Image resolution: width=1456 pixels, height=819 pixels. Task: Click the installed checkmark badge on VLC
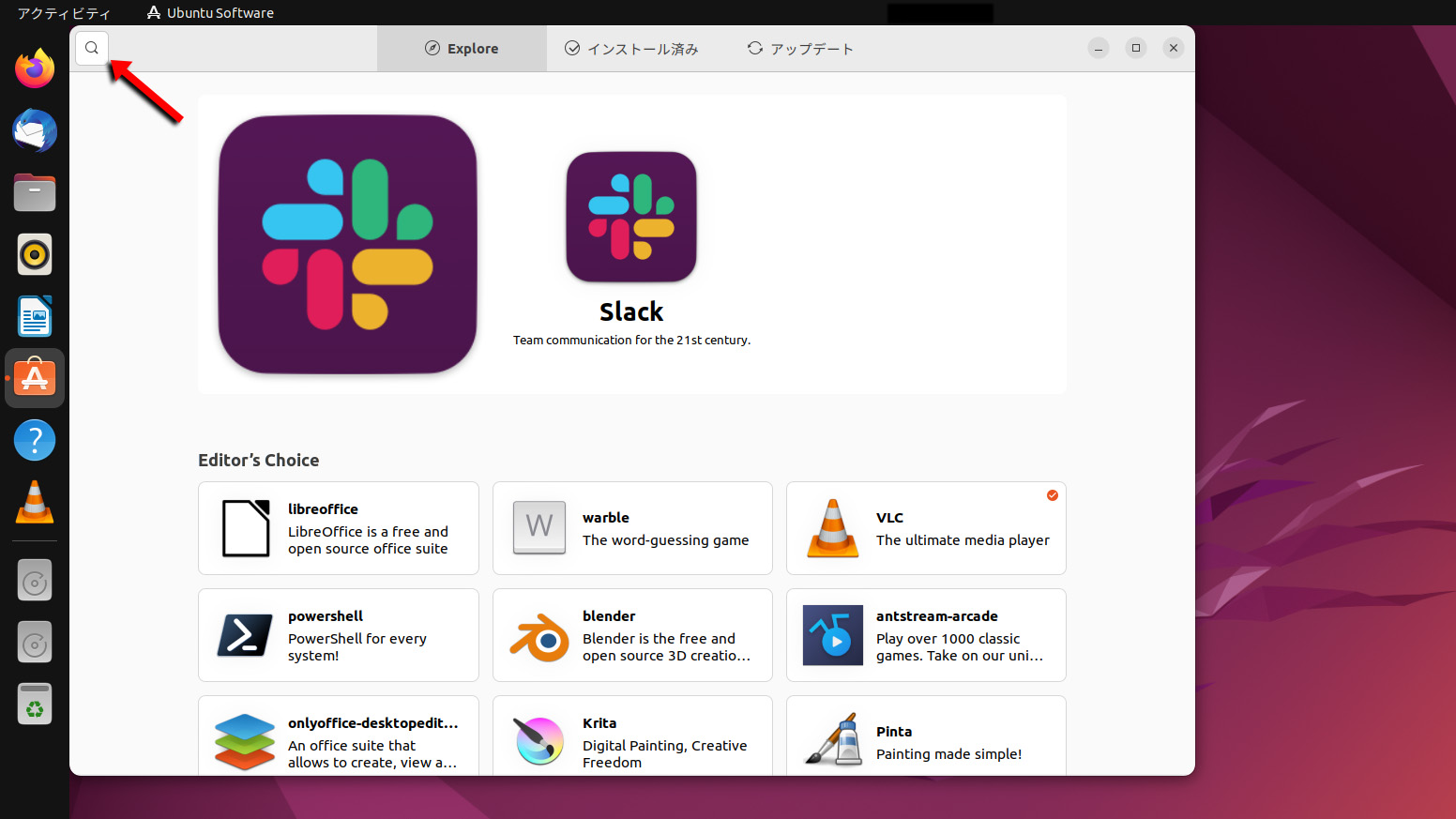[x=1053, y=495]
